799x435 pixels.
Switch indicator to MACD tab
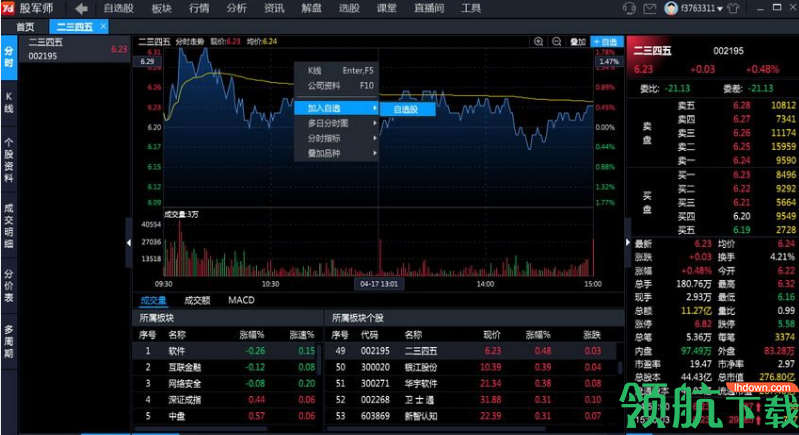pyautogui.click(x=242, y=301)
